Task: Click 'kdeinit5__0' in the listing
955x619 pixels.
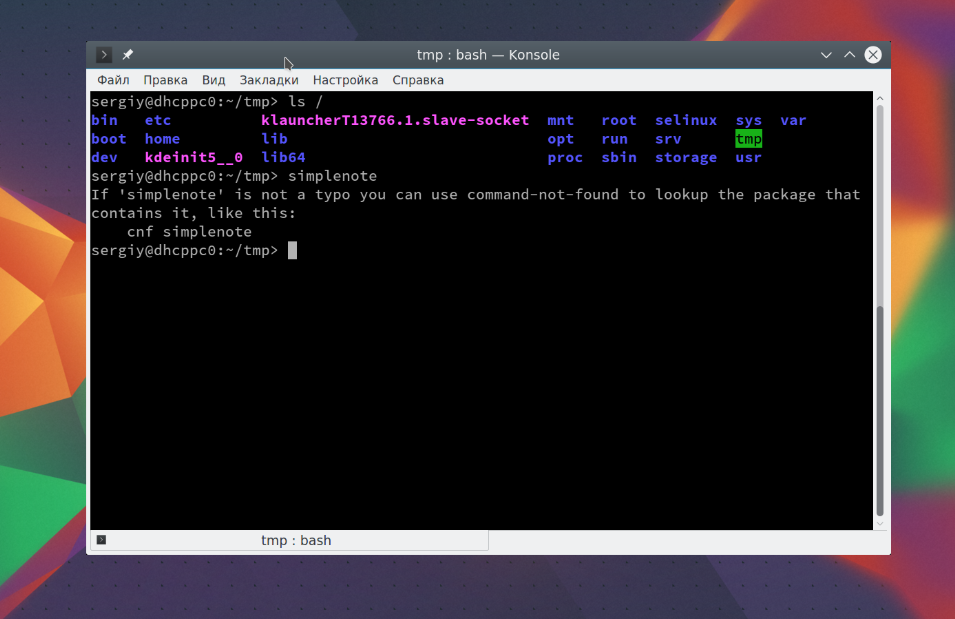Action: click(x=194, y=157)
